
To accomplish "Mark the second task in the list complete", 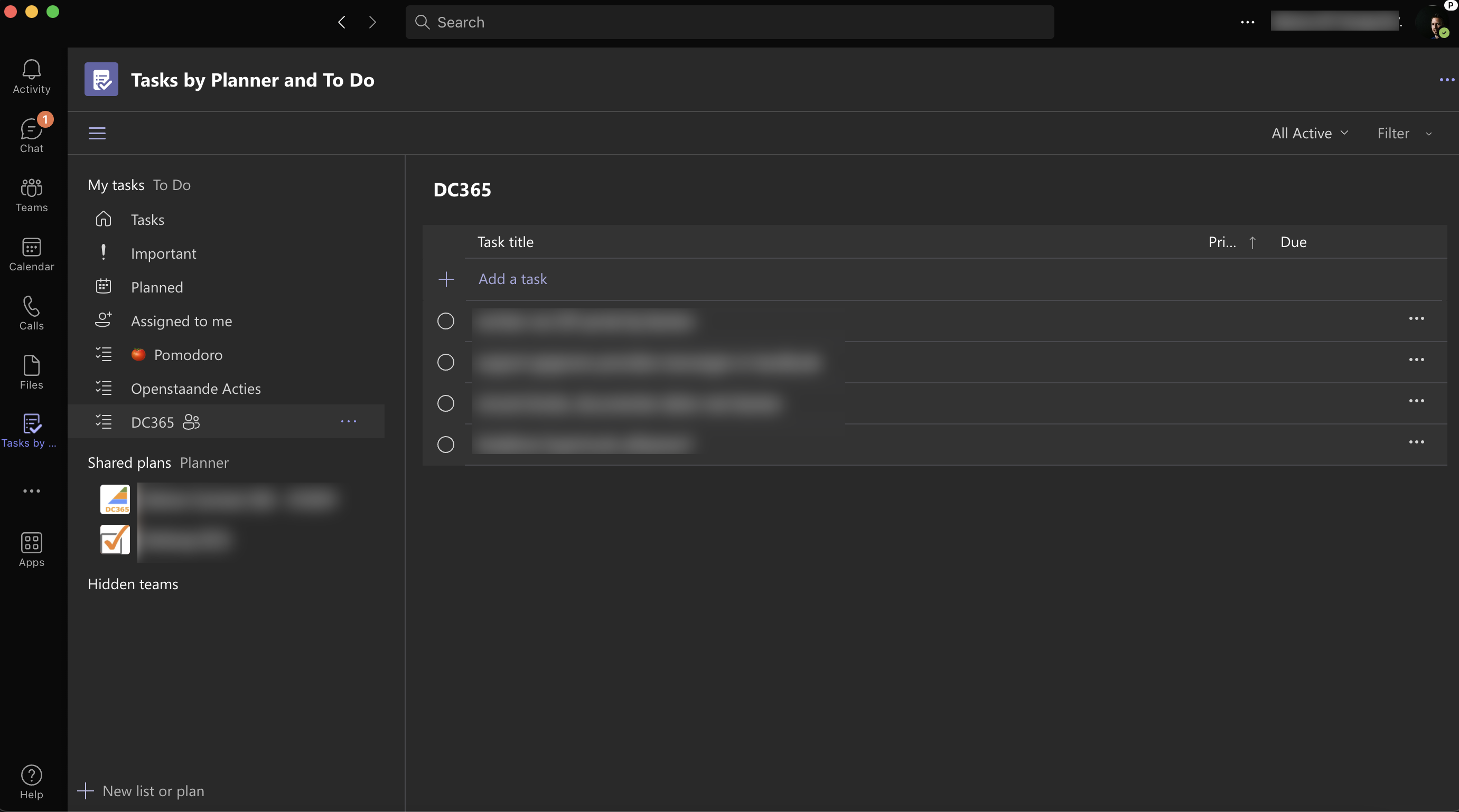I will 445,362.
